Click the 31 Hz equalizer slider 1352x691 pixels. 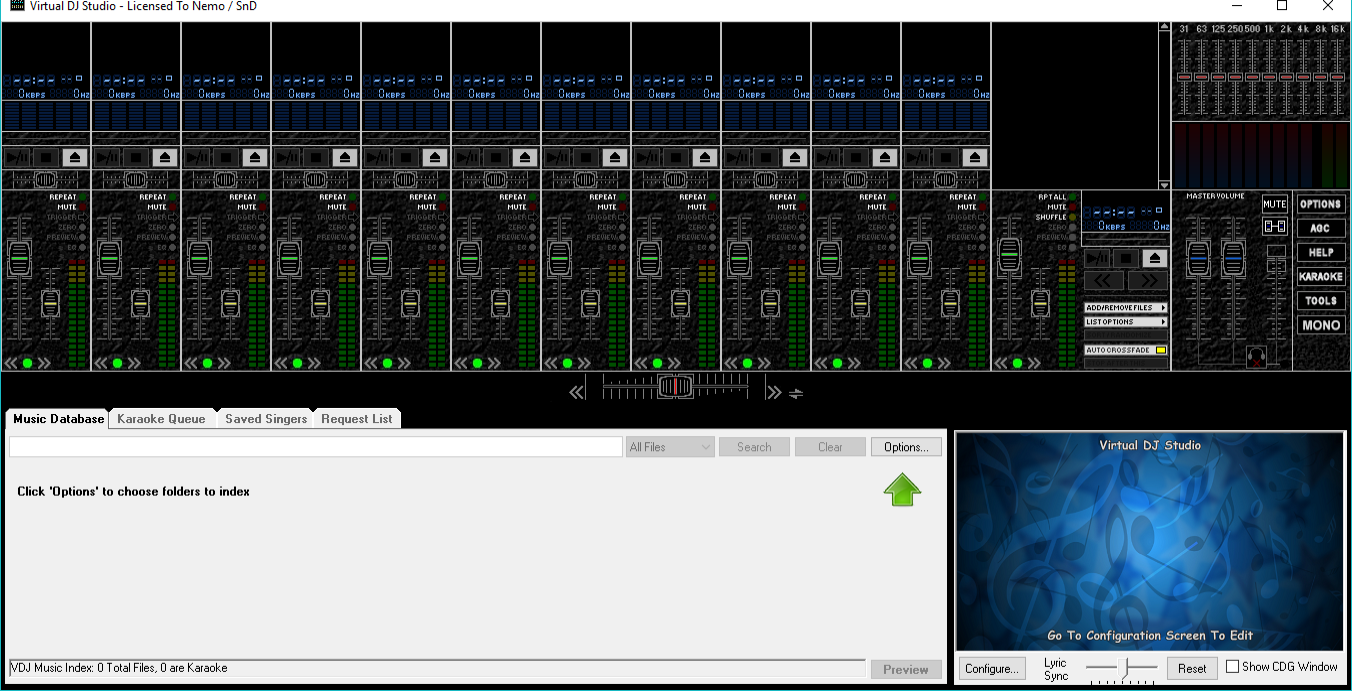pyautogui.click(x=1184, y=76)
